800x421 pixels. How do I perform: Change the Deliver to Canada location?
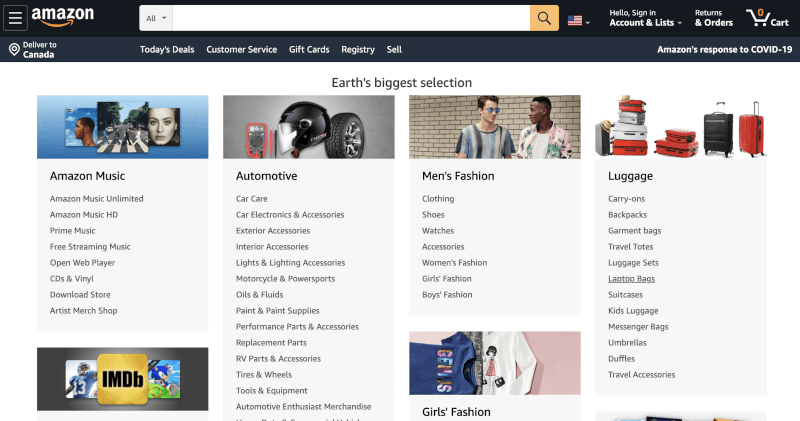point(33,49)
